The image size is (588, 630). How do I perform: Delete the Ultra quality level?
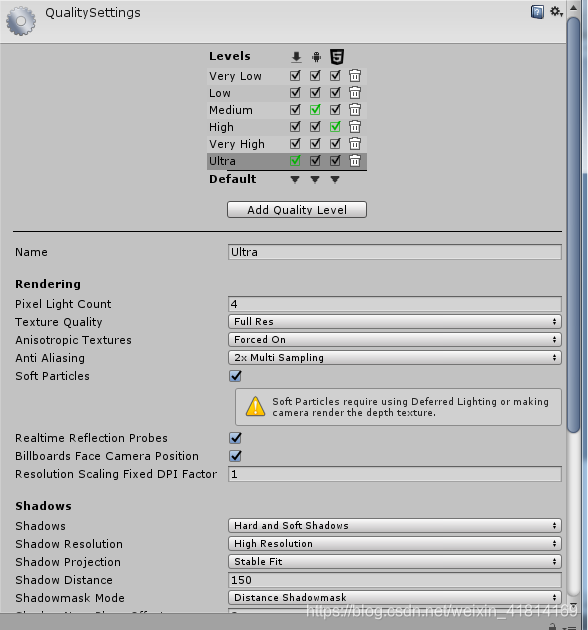tap(354, 161)
